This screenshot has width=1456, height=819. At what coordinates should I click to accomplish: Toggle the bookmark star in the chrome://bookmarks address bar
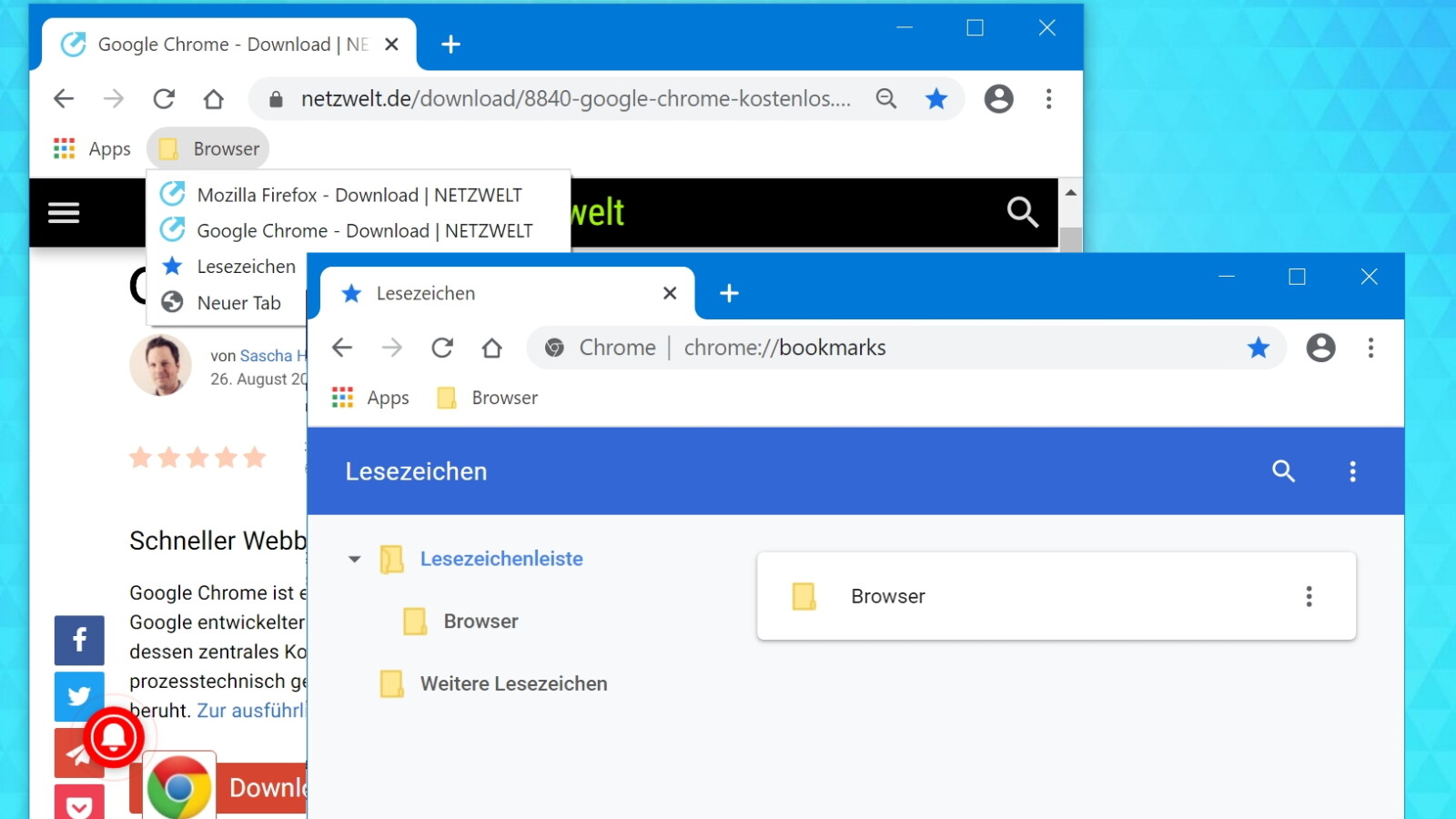(1259, 348)
